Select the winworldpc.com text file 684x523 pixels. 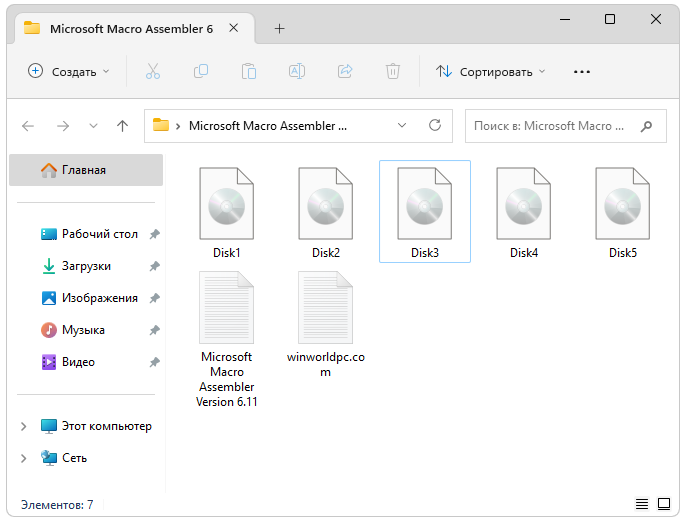point(325,325)
